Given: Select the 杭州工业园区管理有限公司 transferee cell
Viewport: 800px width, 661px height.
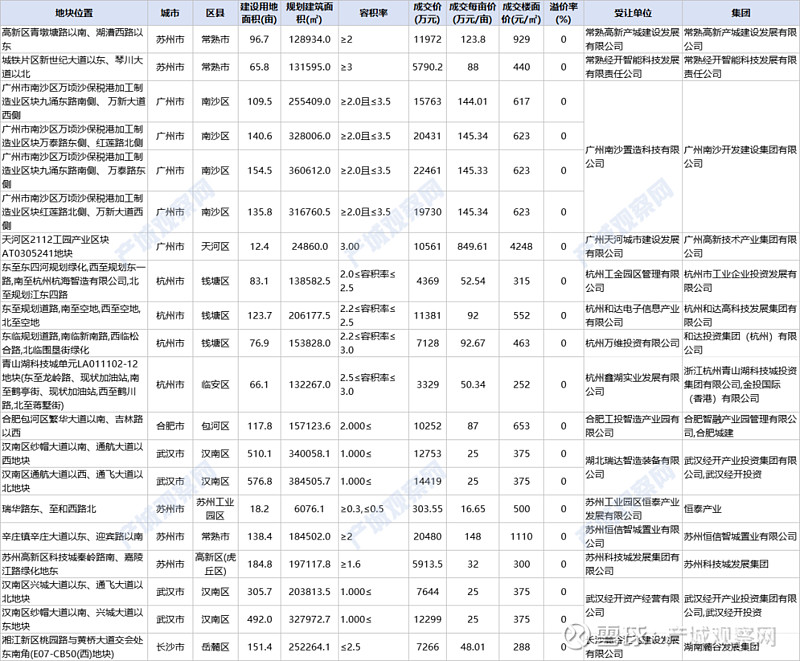Looking at the screenshot, I should [633, 281].
